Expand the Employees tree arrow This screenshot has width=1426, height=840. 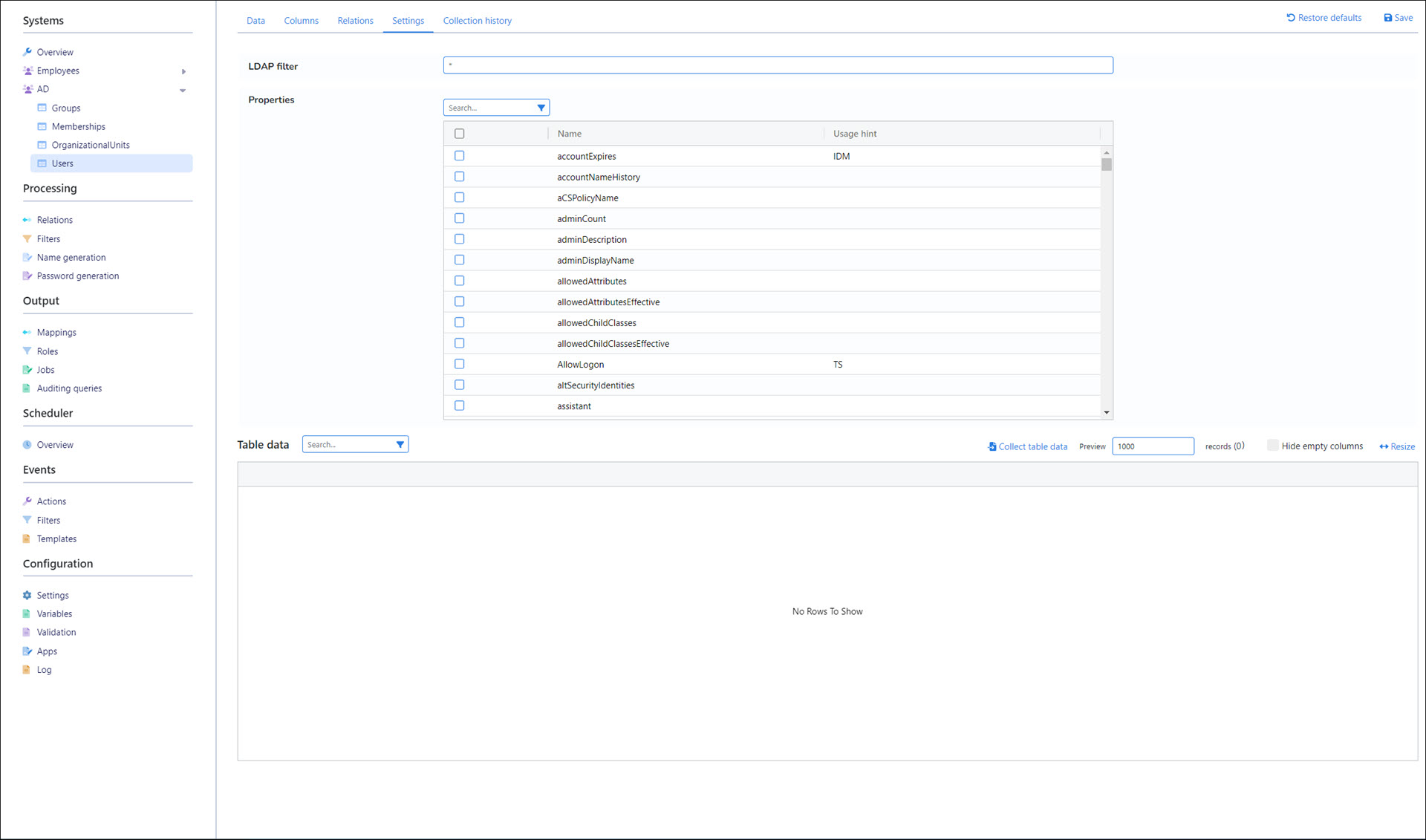pos(183,71)
